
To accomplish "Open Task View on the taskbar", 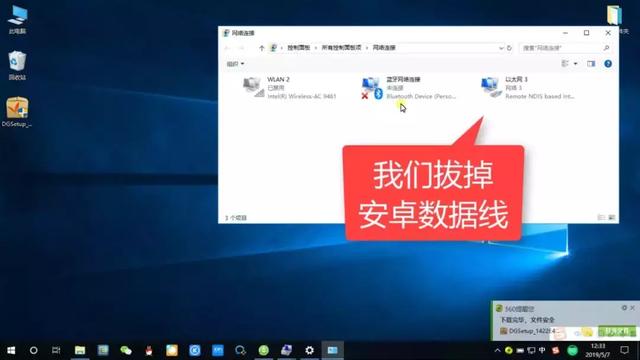I will (56, 350).
